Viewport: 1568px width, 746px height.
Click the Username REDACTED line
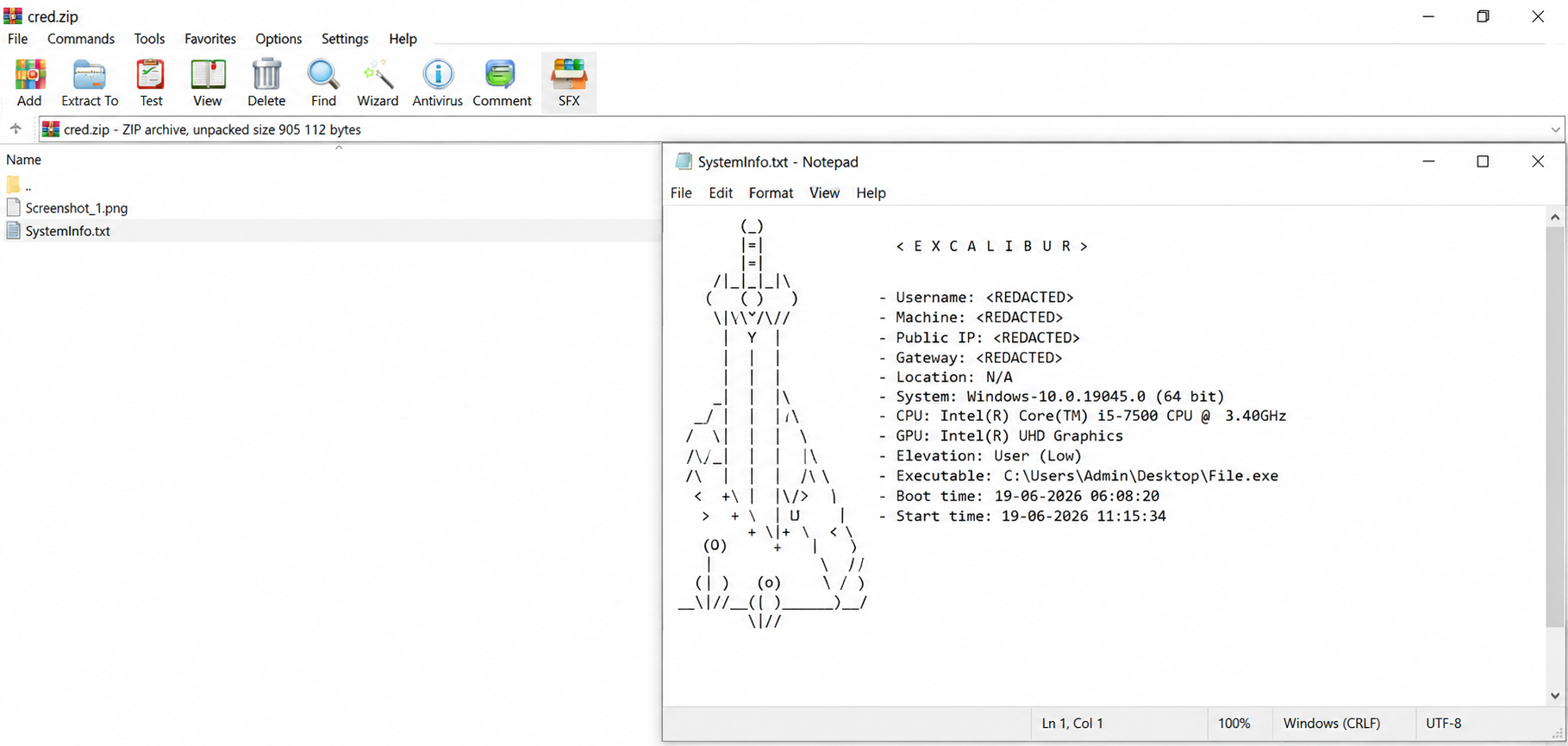tap(976, 298)
